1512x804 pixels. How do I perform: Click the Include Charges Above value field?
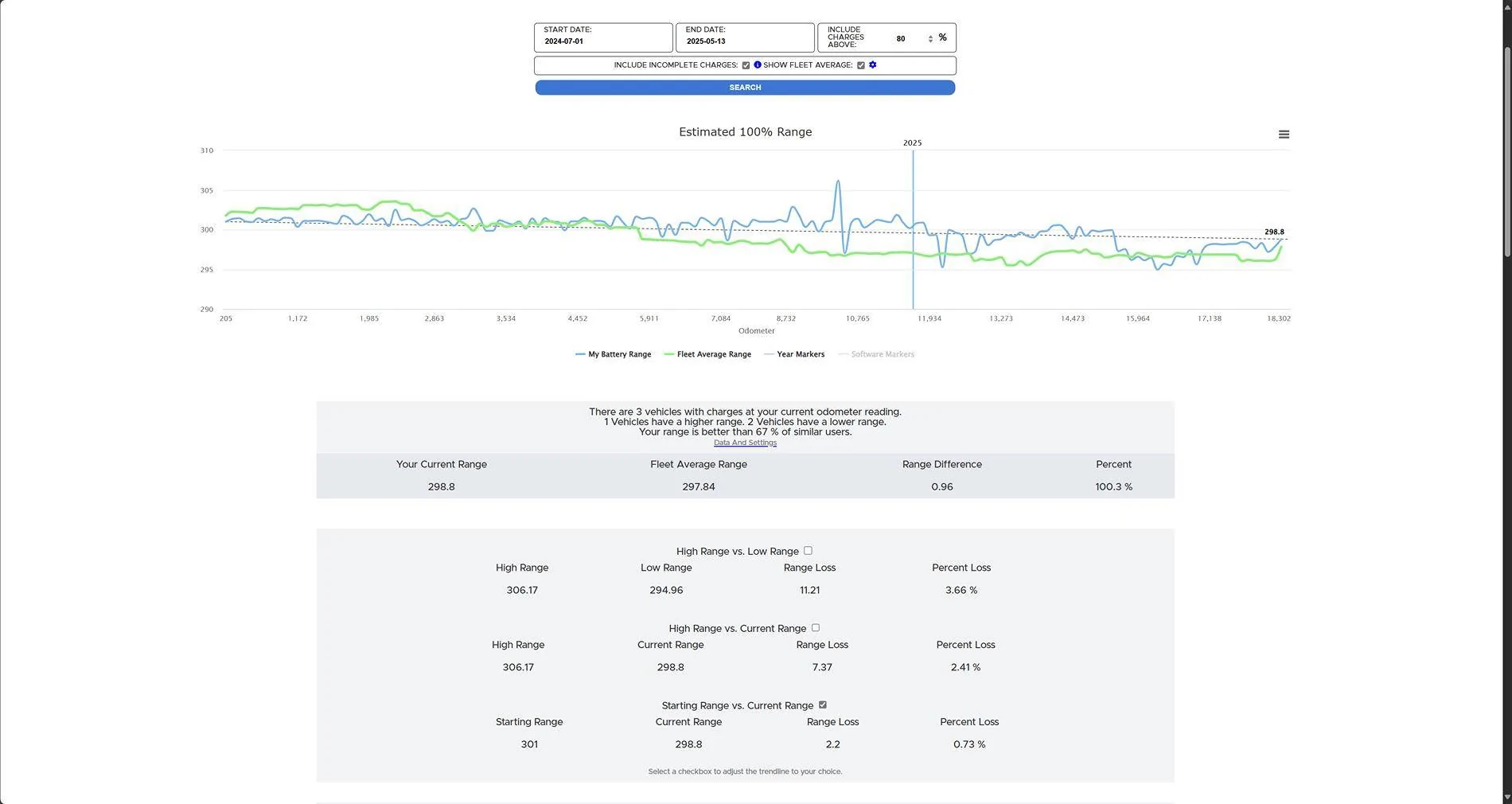pos(901,38)
